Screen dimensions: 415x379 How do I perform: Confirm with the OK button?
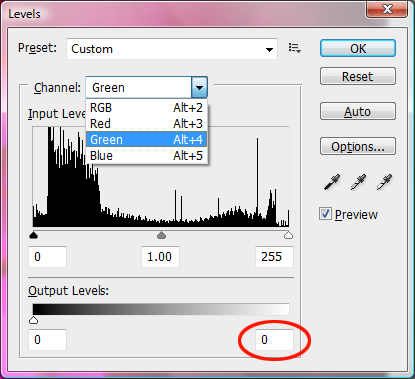point(358,49)
